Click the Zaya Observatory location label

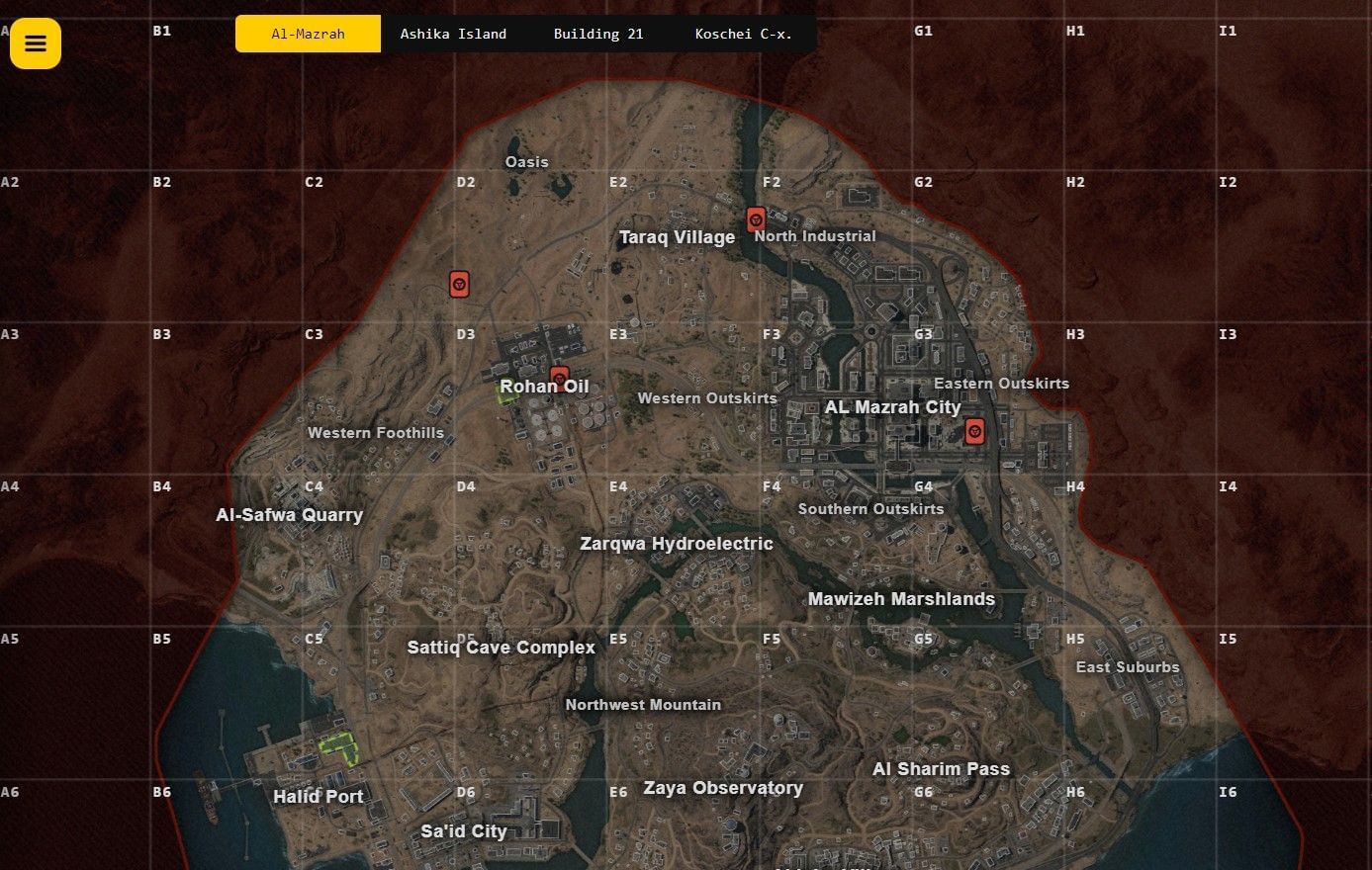point(723,788)
